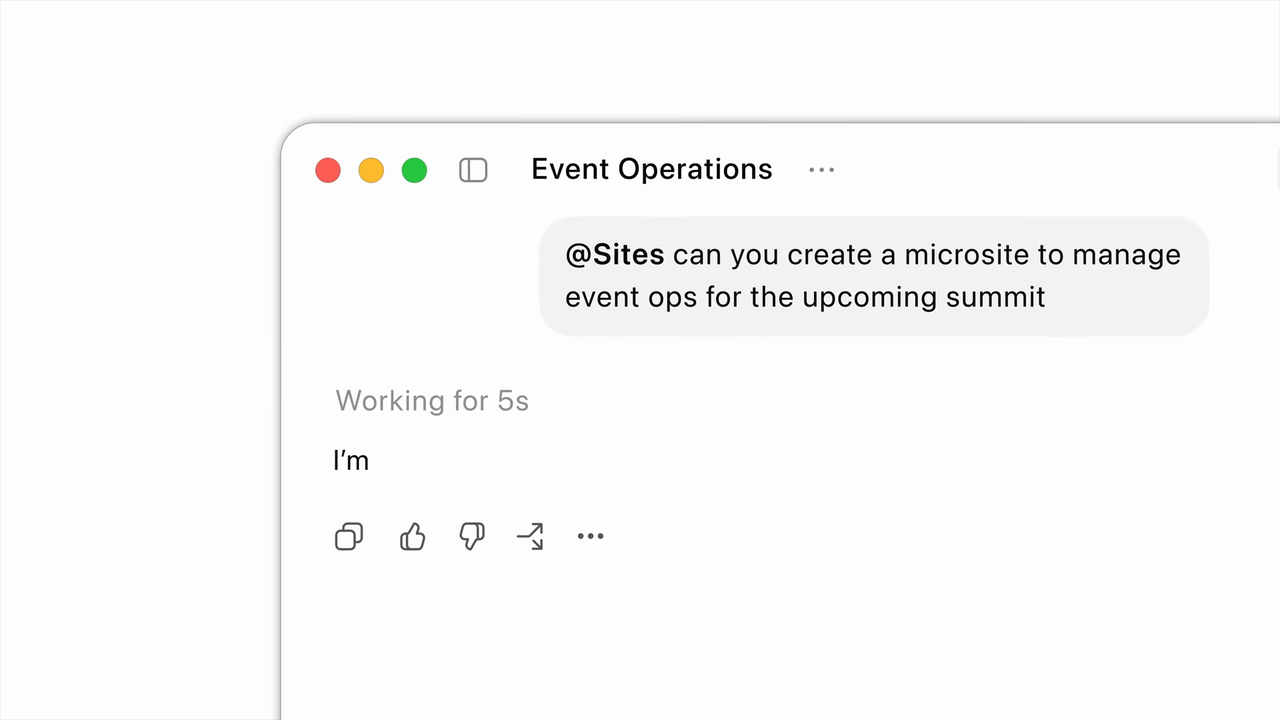
Task: Maximize the window with the green button
Action: pos(414,170)
